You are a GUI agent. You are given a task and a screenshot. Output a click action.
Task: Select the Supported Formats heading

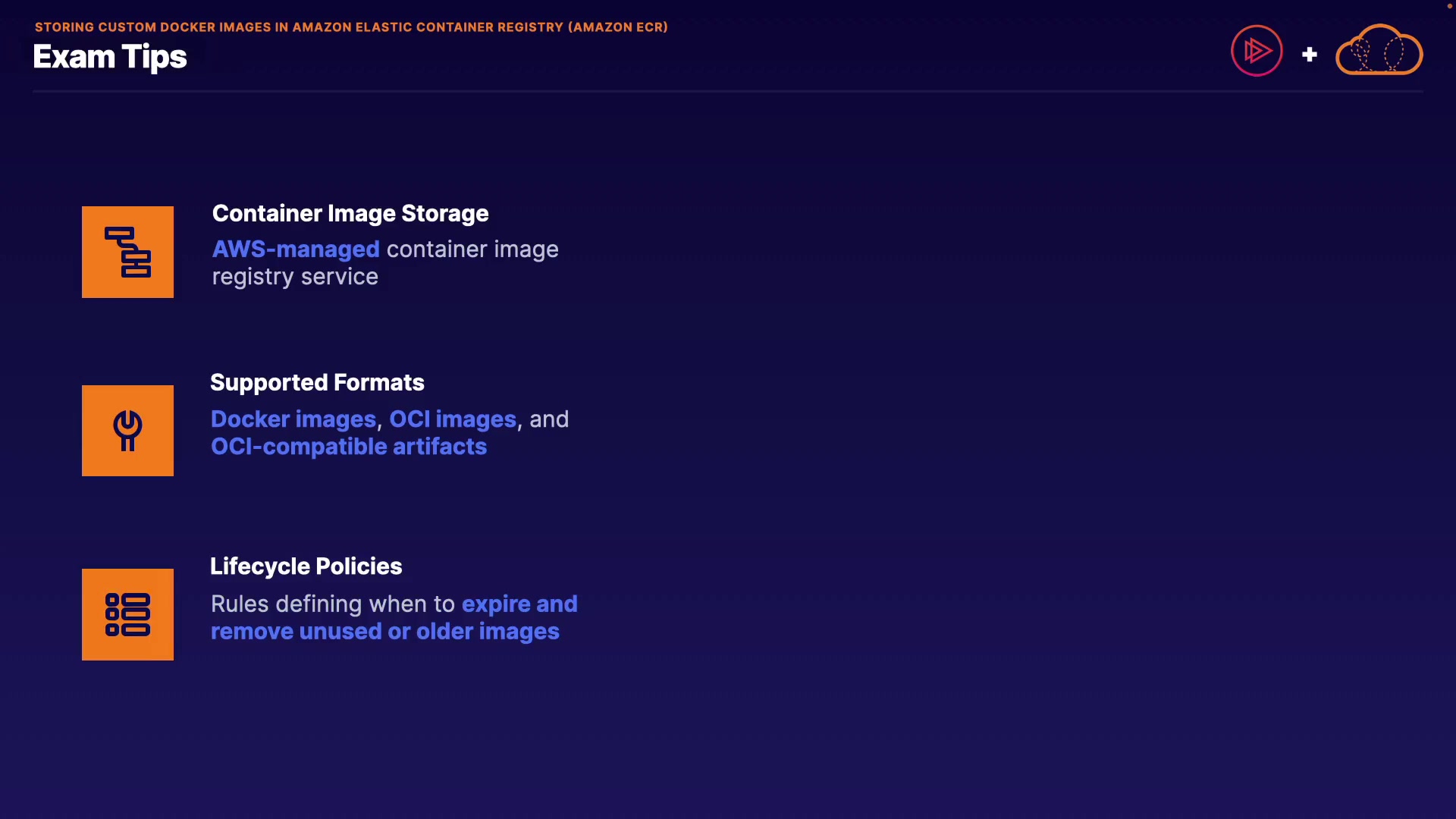[x=317, y=383]
